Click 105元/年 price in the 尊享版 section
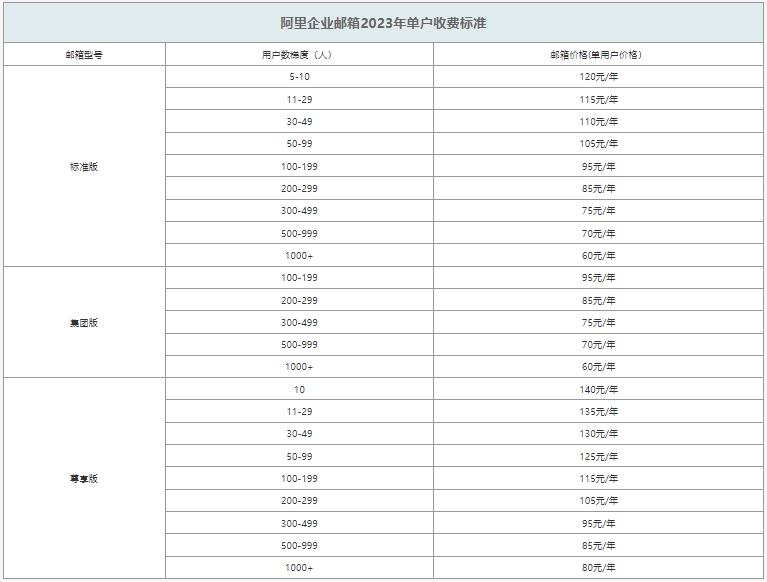 (x=598, y=501)
